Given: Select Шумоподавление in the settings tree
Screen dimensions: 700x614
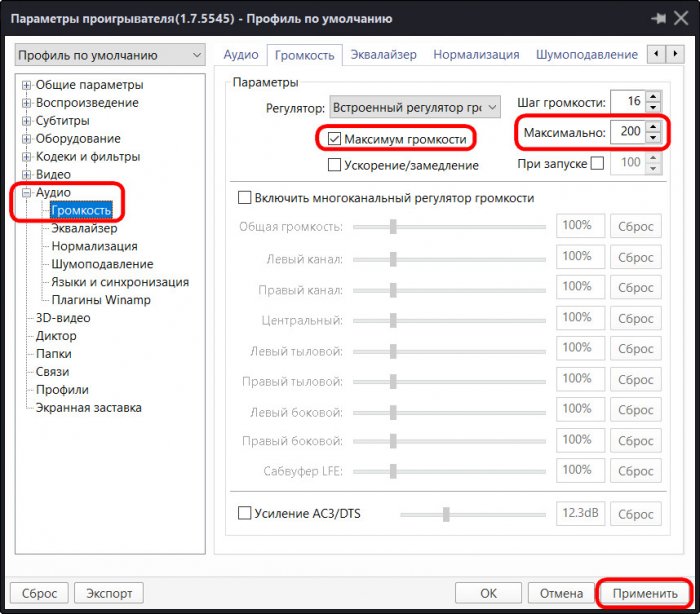Looking at the screenshot, I should click(102, 264).
